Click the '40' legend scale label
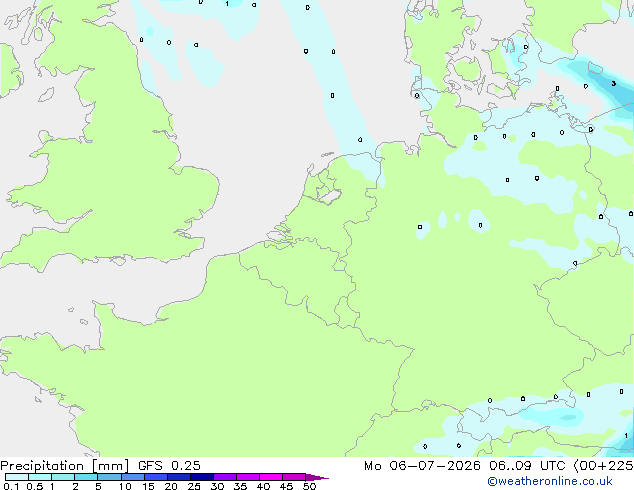The width and height of the screenshot is (634, 490). tap(263, 486)
